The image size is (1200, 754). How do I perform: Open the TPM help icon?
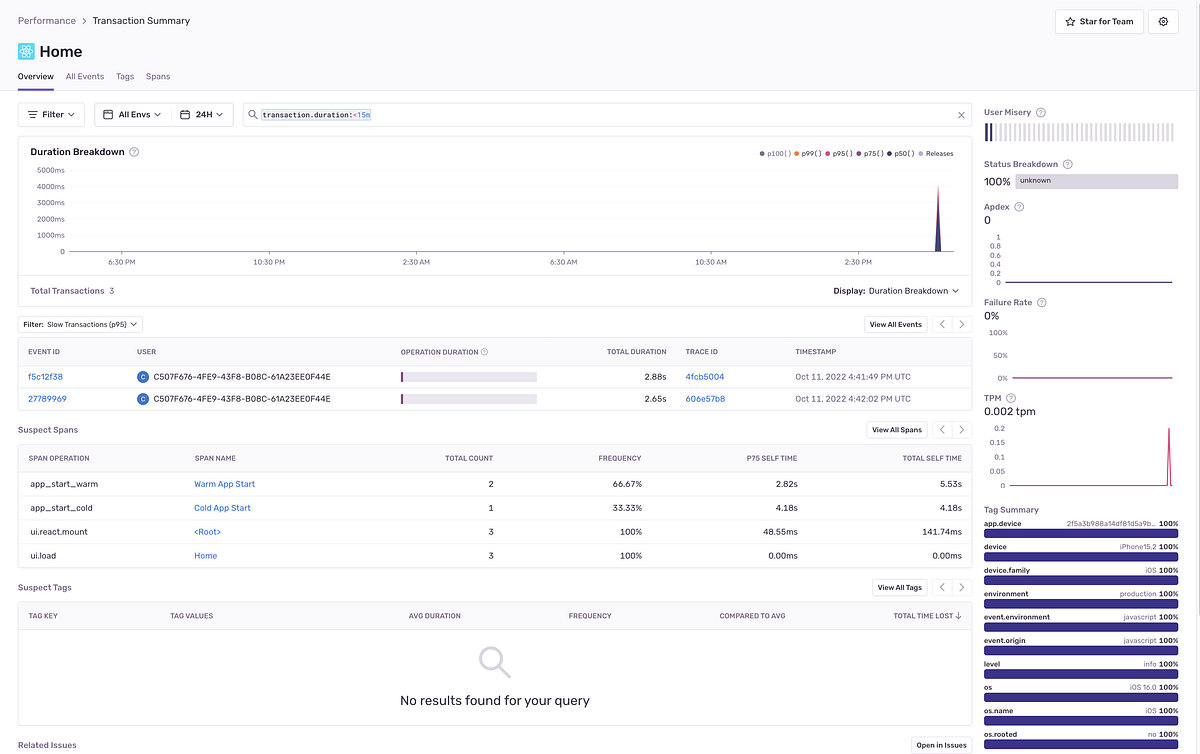tap(1013, 397)
